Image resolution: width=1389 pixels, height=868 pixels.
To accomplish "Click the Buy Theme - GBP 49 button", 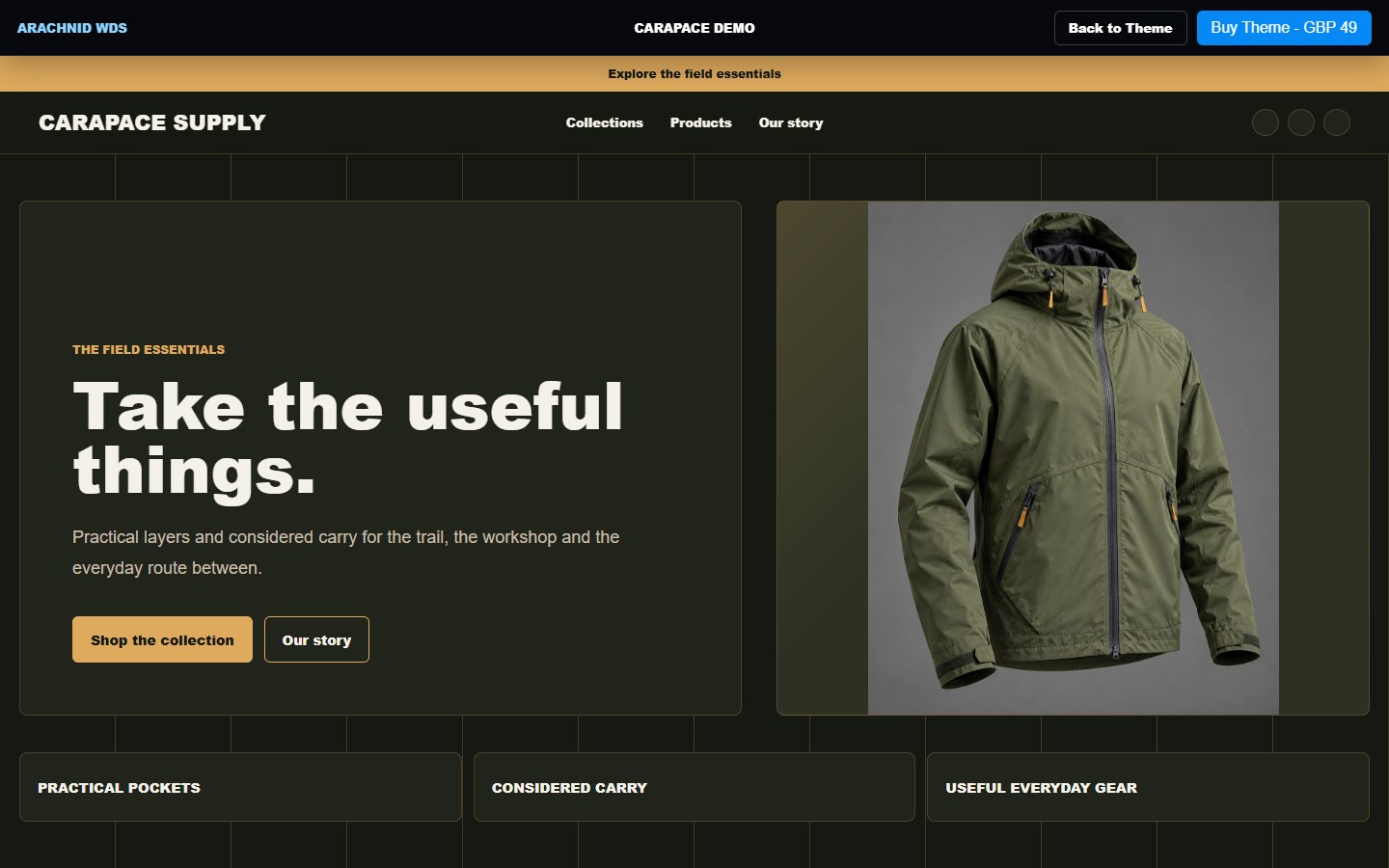I will click(1284, 28).
